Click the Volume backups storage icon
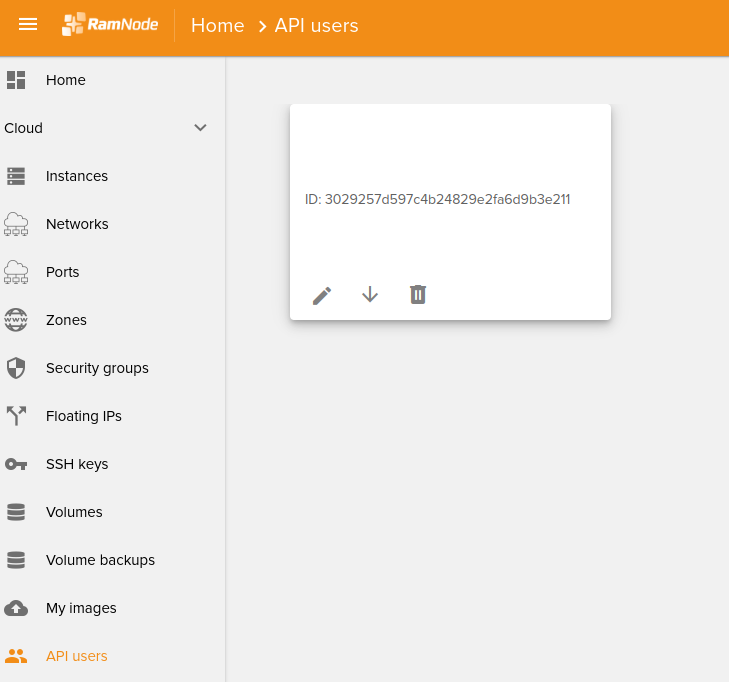Image resolution: width=729 pixels, height=682 pixels. [x=16, y=560]
